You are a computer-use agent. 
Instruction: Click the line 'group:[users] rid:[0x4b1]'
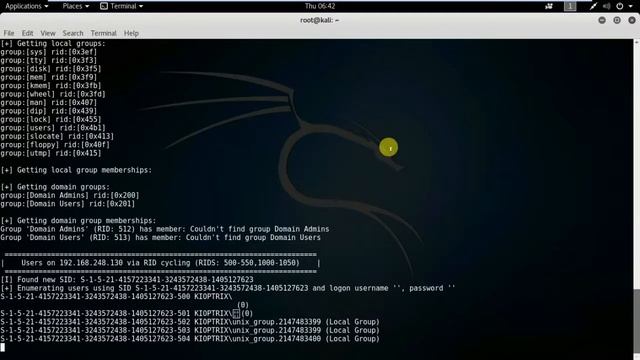[53, 128]
